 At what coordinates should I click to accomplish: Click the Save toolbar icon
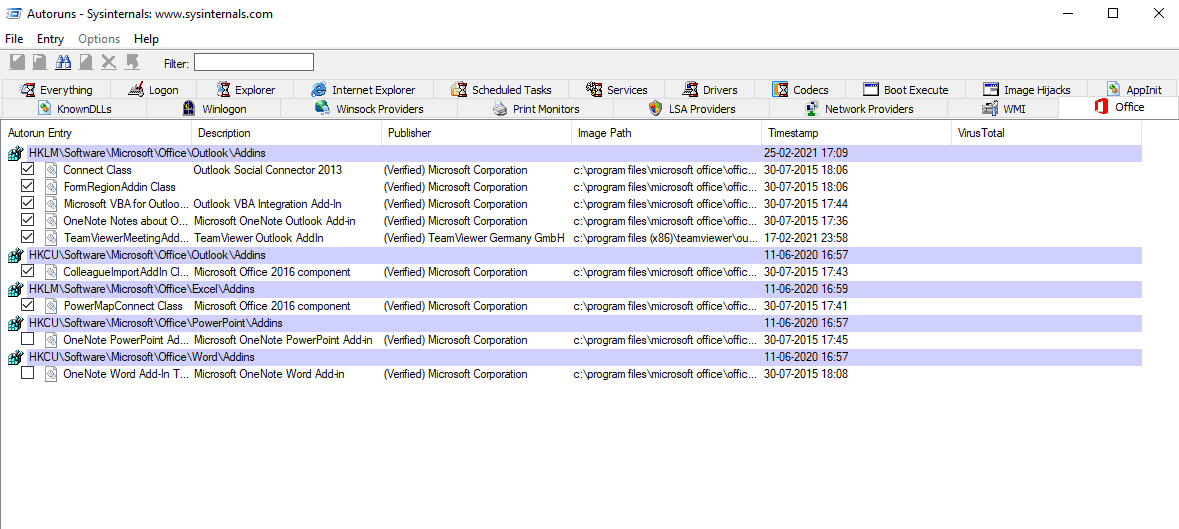17,62
